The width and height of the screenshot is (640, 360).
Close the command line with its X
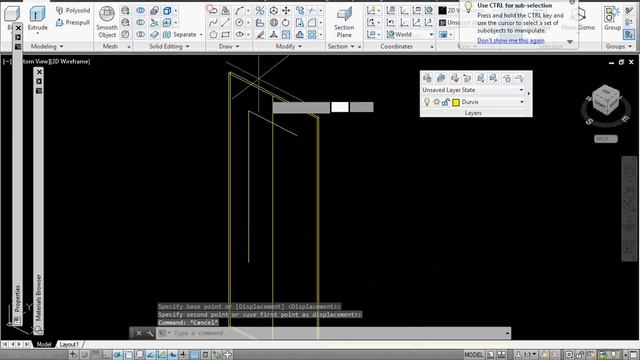point(139,333)
